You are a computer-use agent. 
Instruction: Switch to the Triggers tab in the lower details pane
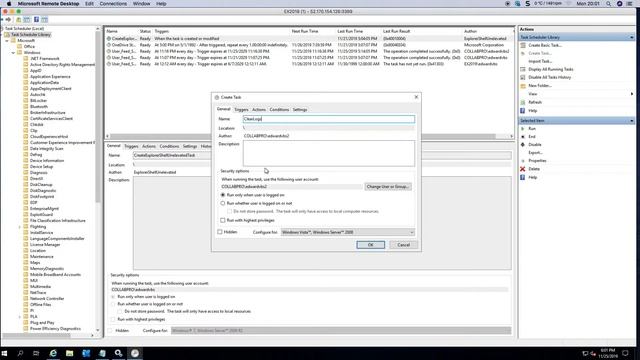(131, 146)
